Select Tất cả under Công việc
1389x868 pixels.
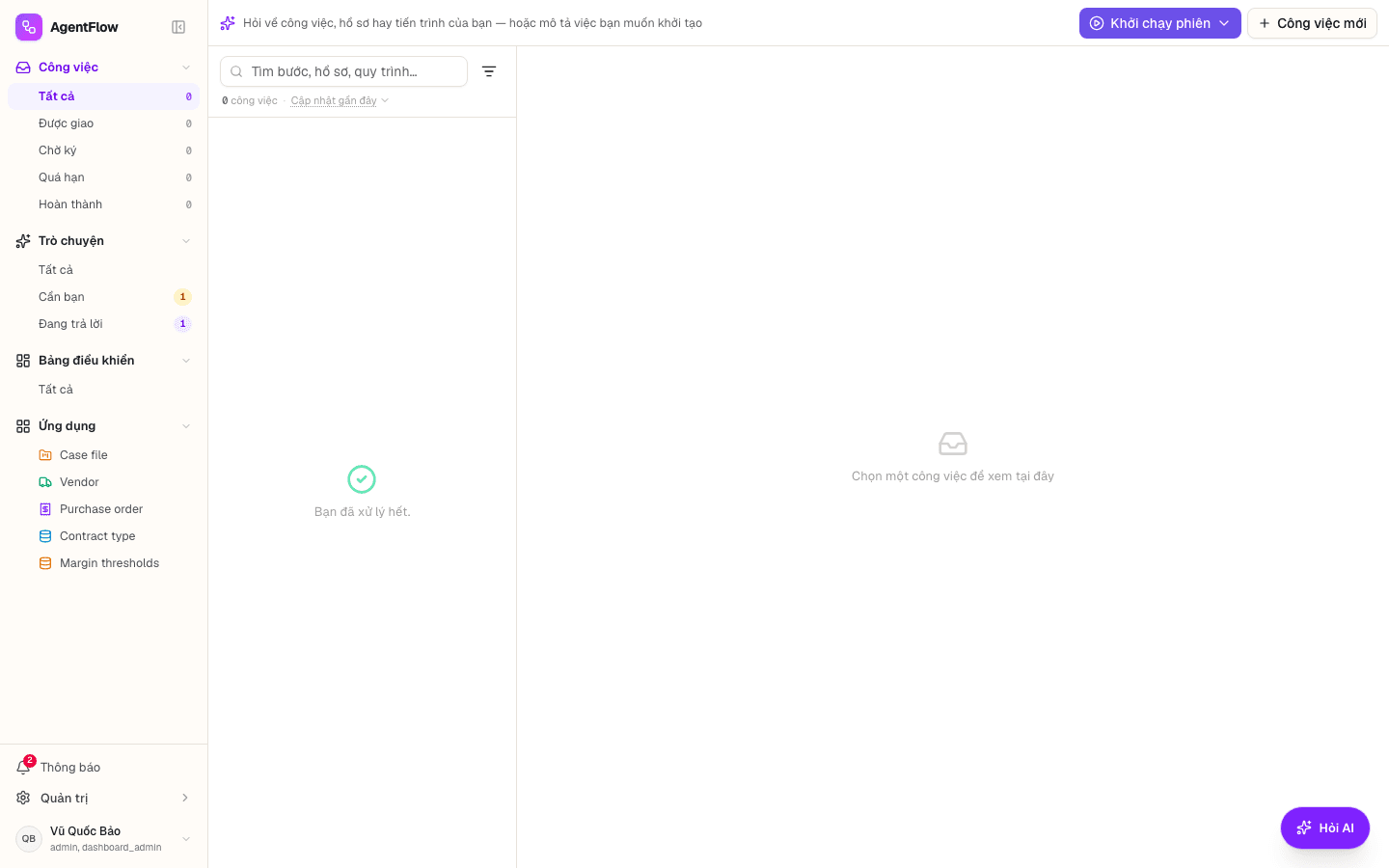(103, 96)
